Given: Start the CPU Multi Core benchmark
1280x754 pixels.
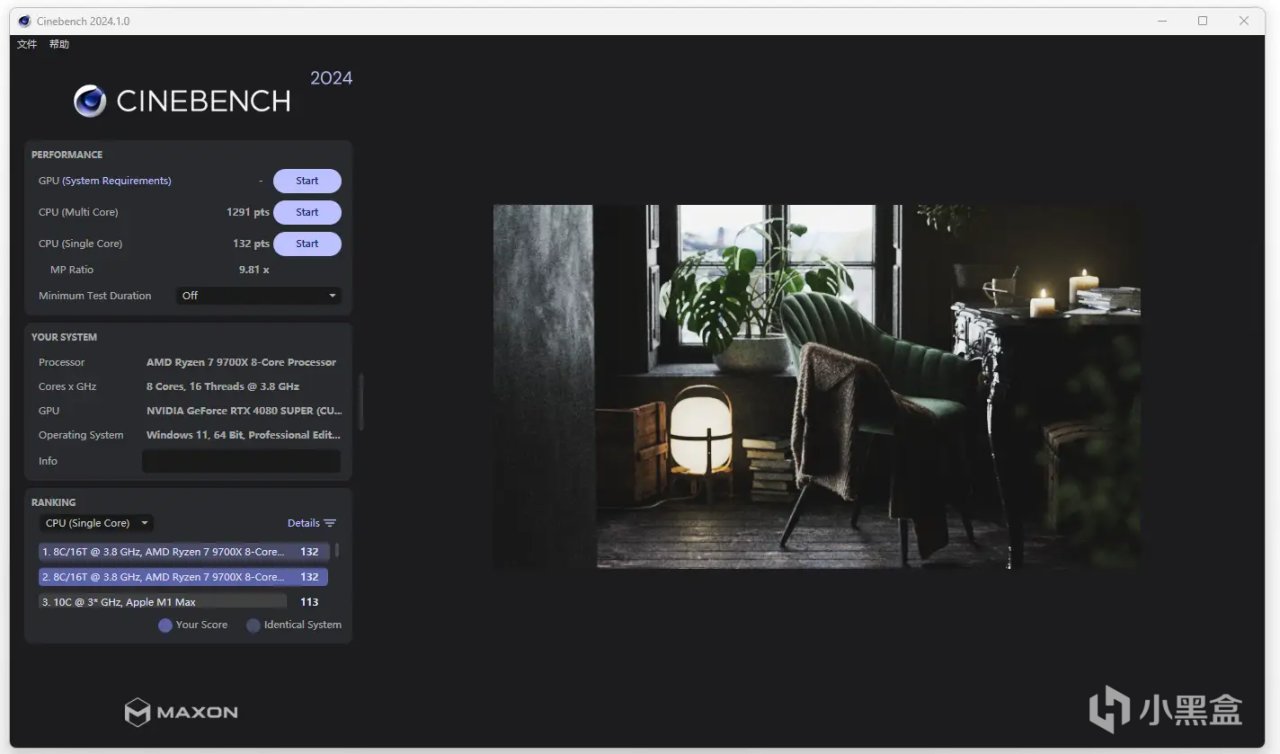Looking at the screenshot, I should tap(307, 212).
